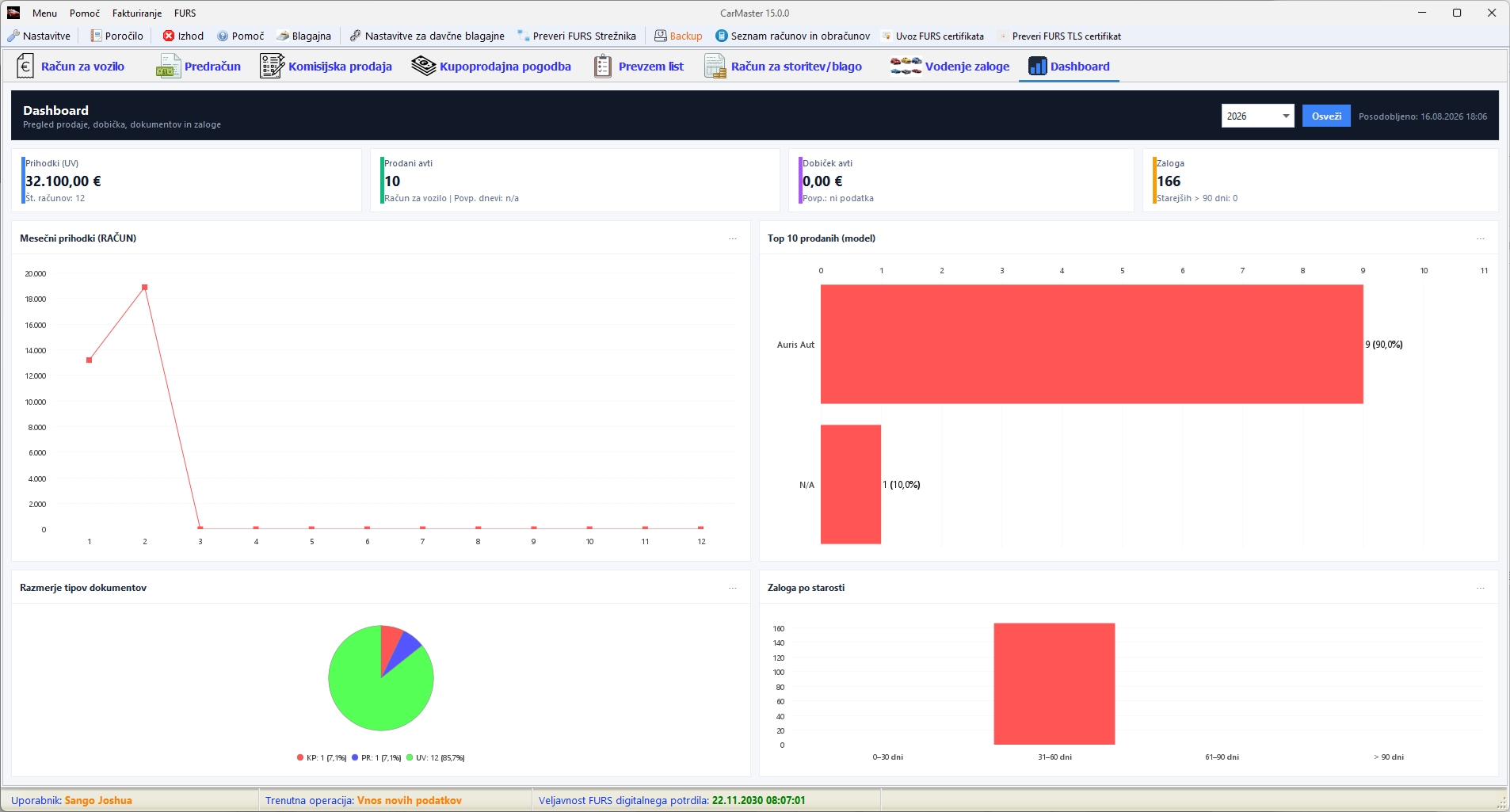Open options menu of Top 10 prodanih chart

1481,238
